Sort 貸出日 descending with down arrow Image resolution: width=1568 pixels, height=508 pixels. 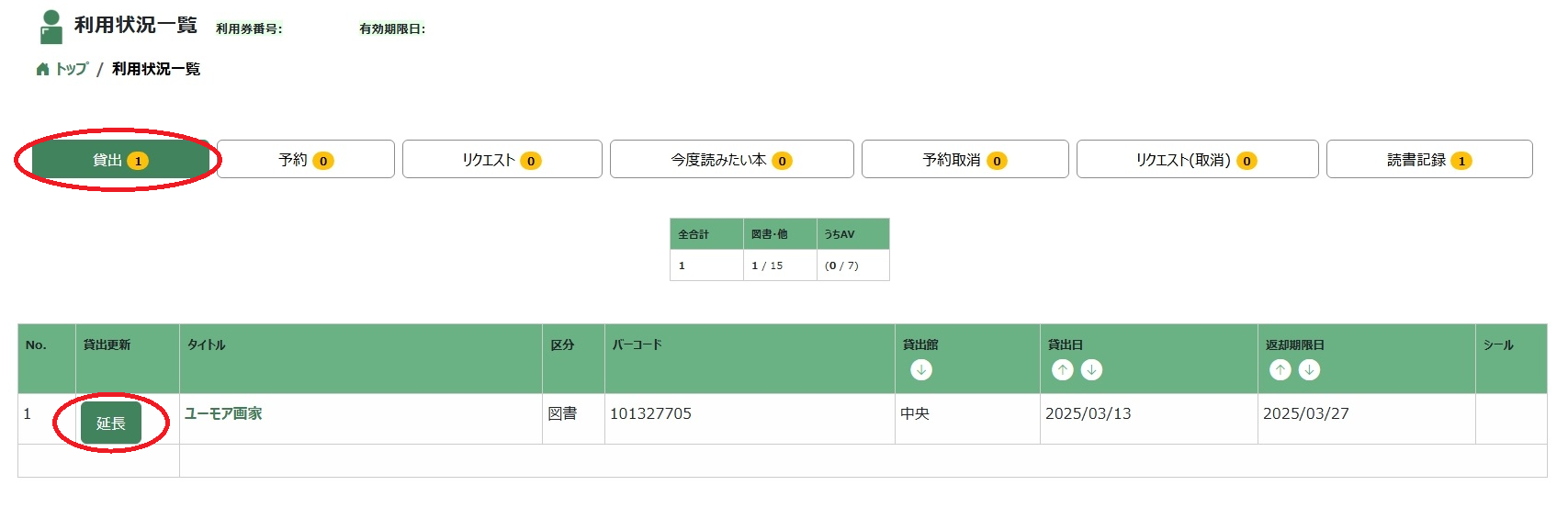tap(1091, 369)
